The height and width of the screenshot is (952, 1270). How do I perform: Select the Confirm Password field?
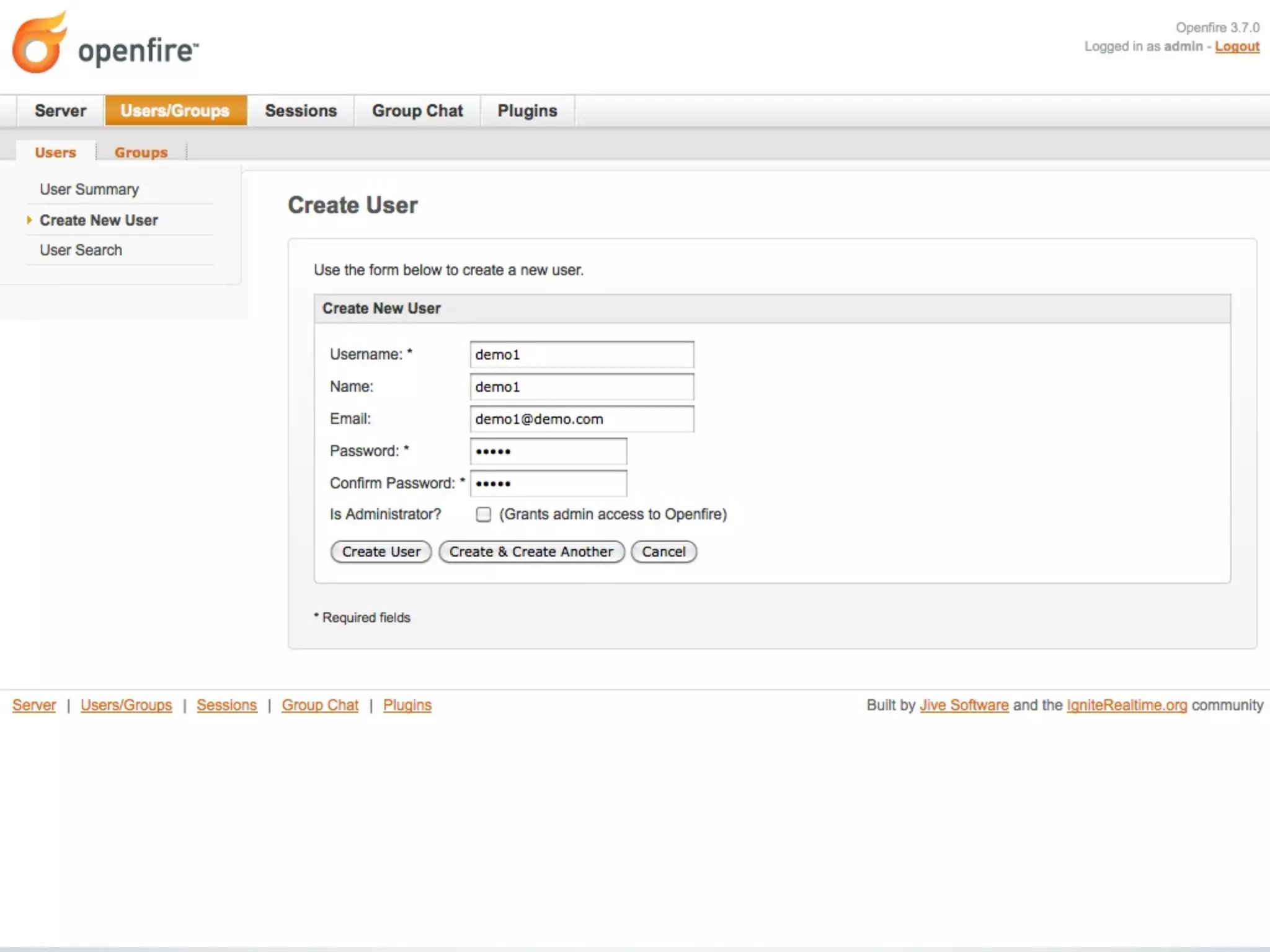pyautogui.click(x=548, y=483)
